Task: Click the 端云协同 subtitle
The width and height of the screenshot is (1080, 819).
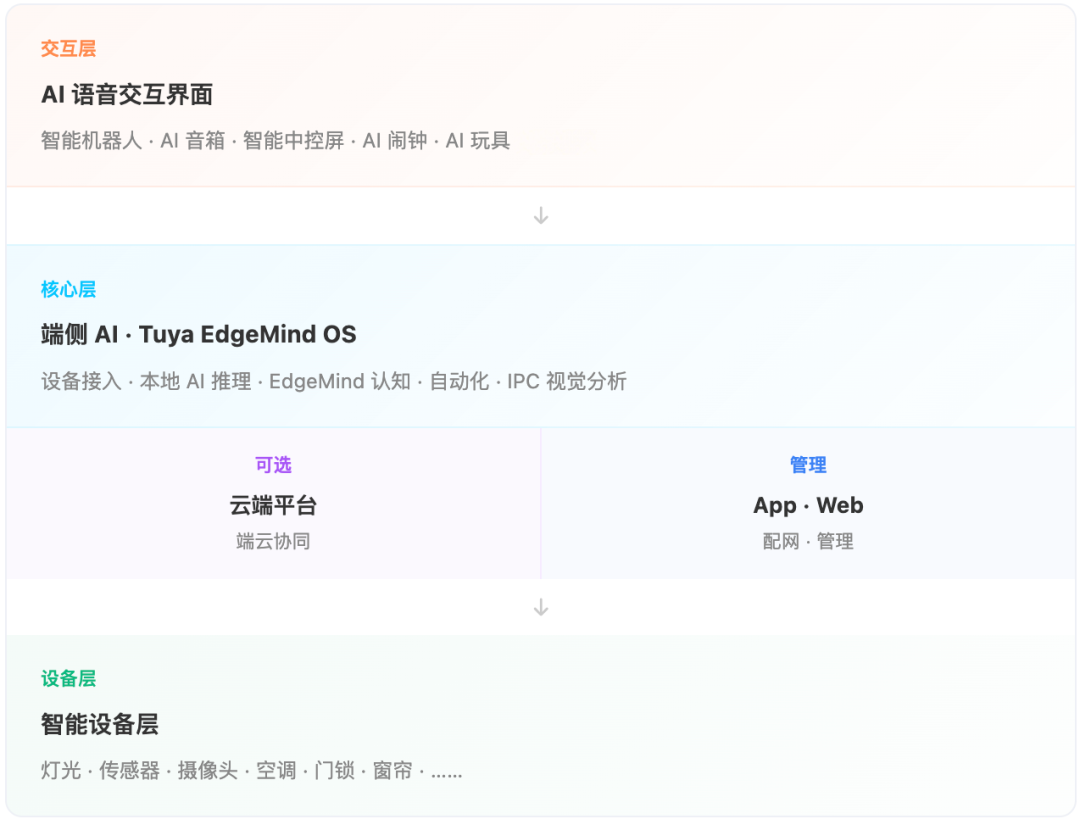Action: pyautogui.click(x=273, y=541)
